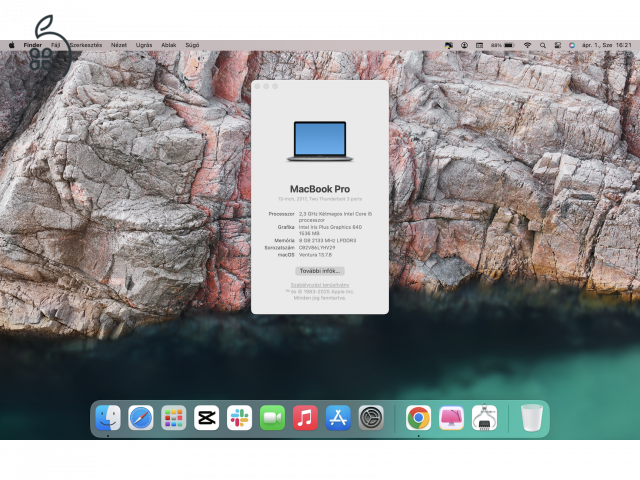Click the További infók... button
Viewport: 640px width, 480px height.
click(320, 271)
